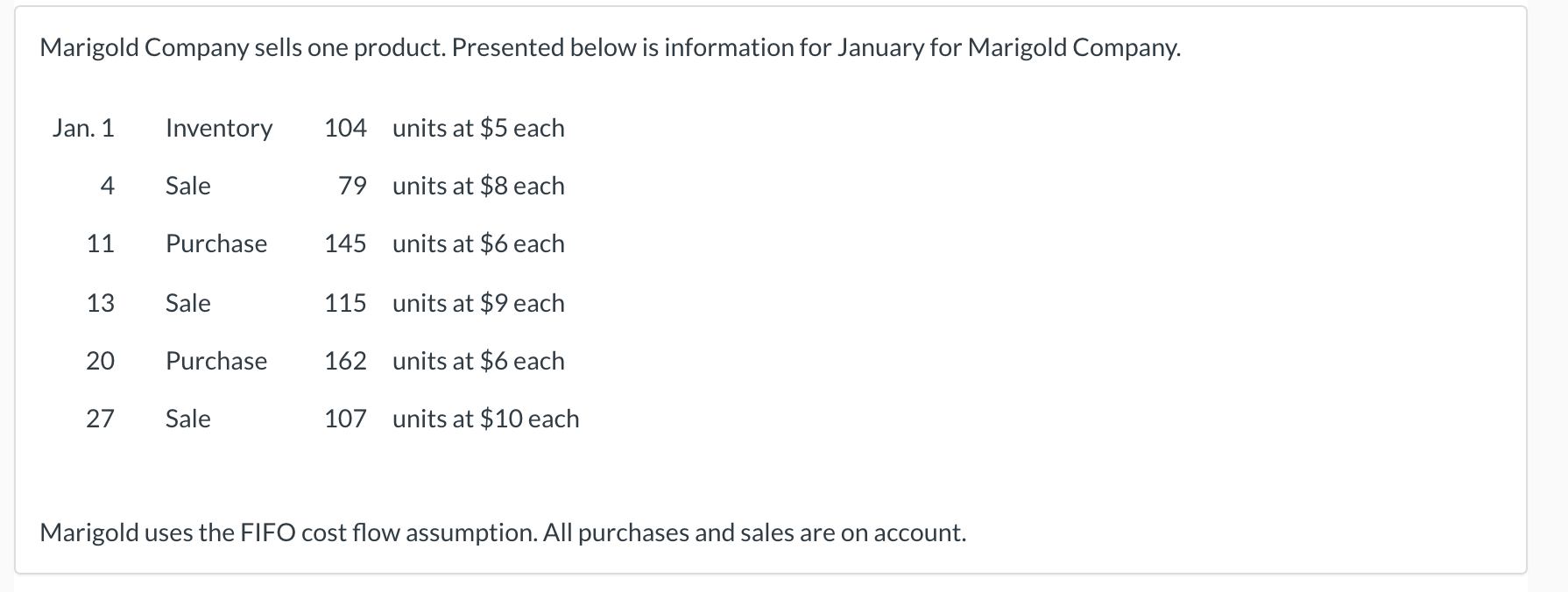Click the 'Sale' label on the 4th
Screen dimensions: 1568x592
pyautogui.click(x=188, y=186)
